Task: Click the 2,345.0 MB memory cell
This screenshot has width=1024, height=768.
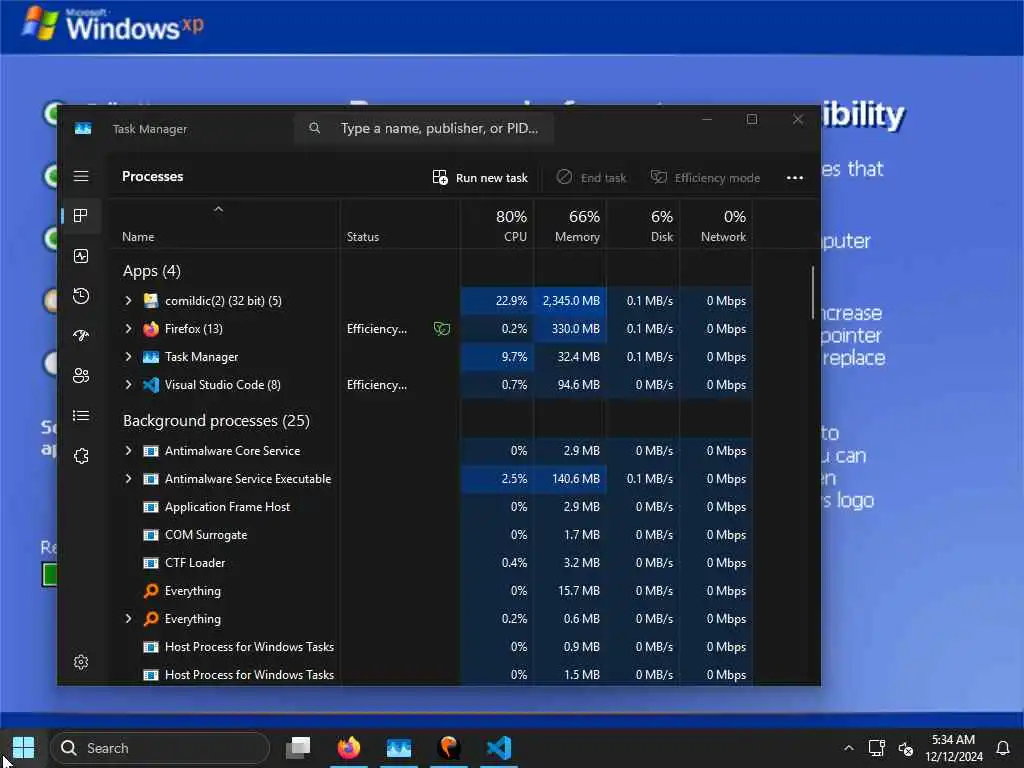Action: (570, 300)
